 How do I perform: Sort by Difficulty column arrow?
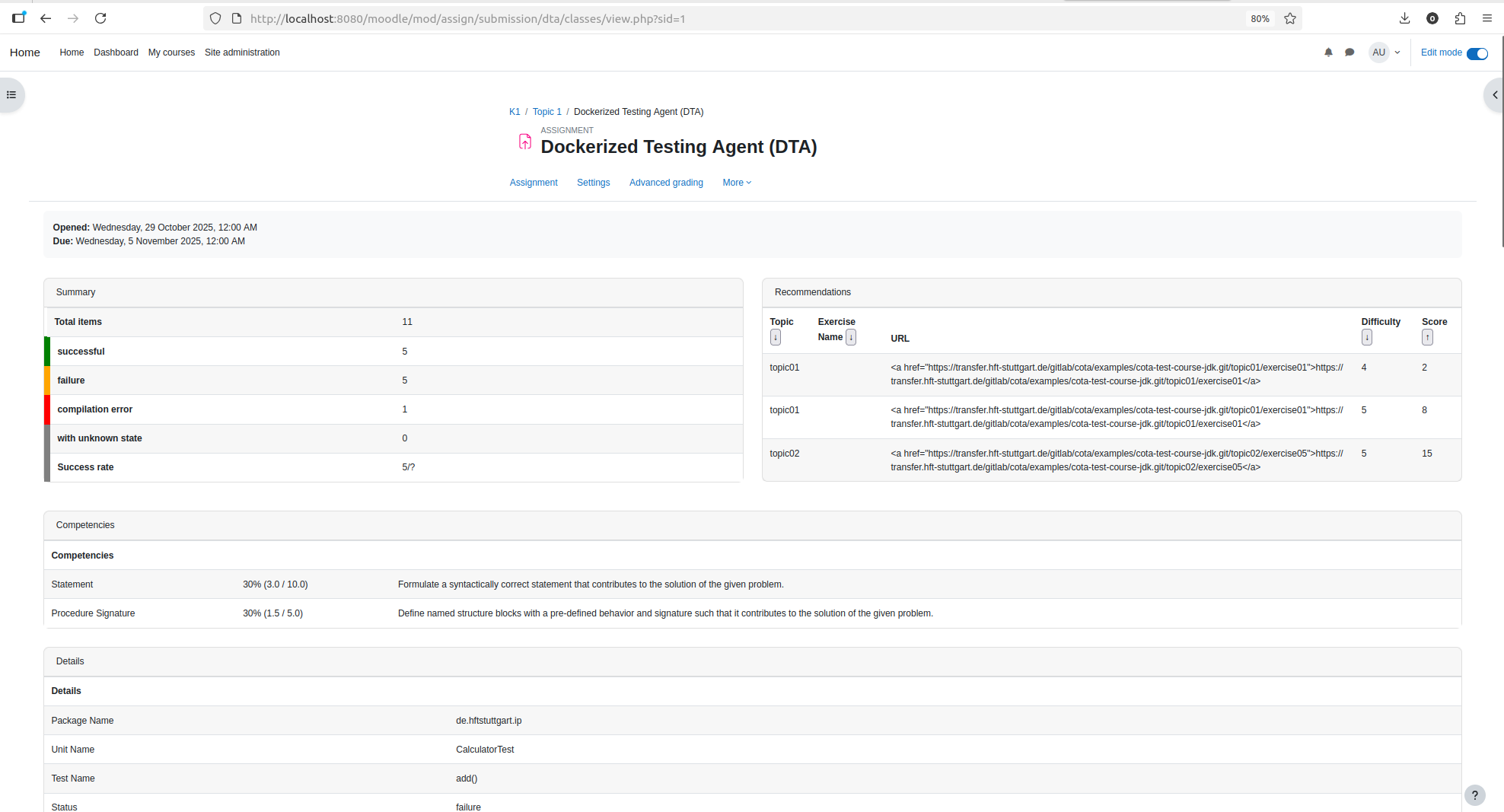pyautogui.click(x=1367, y=337)
